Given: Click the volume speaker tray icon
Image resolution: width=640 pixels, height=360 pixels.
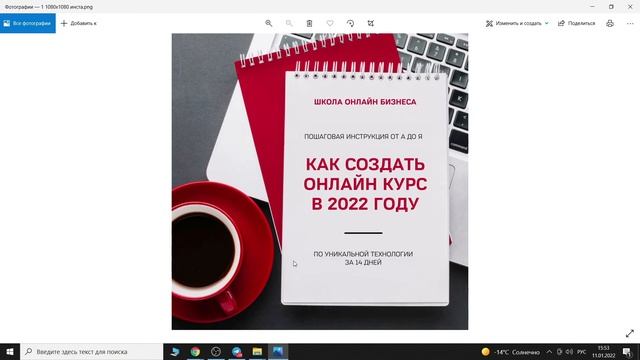Looking at the screenshot, I should click(569, 352).
